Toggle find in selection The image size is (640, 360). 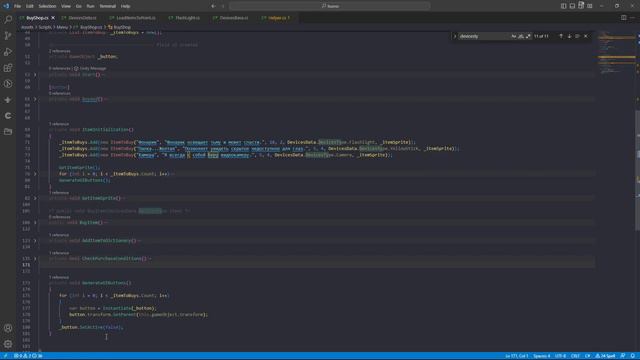577,36
